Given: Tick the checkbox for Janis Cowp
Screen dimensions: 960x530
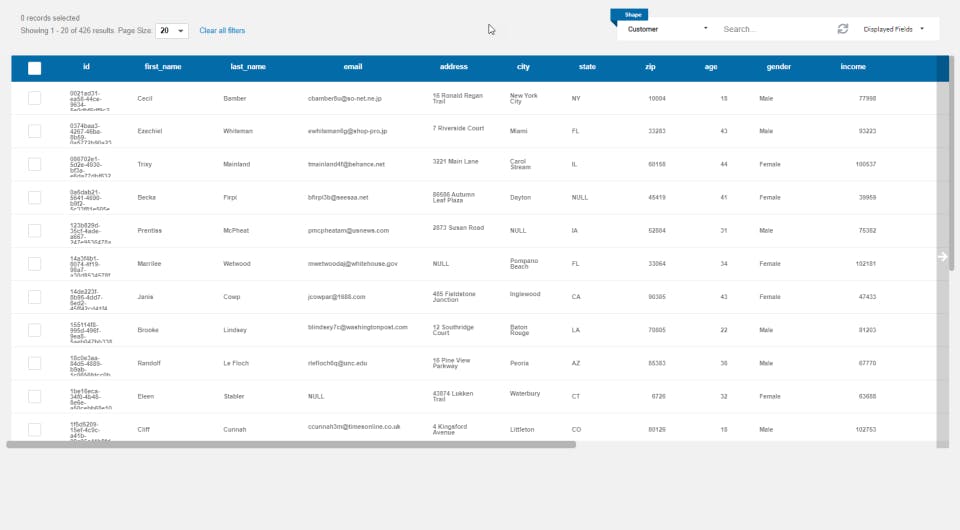Looking at the screenshot, I should 34,297.
